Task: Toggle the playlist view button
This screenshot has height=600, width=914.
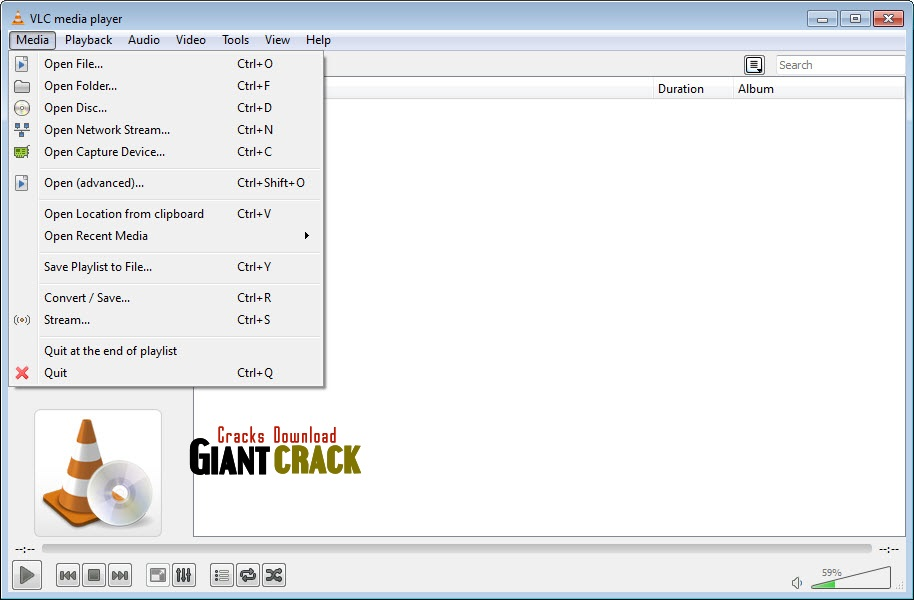Action: coord(222,576)
